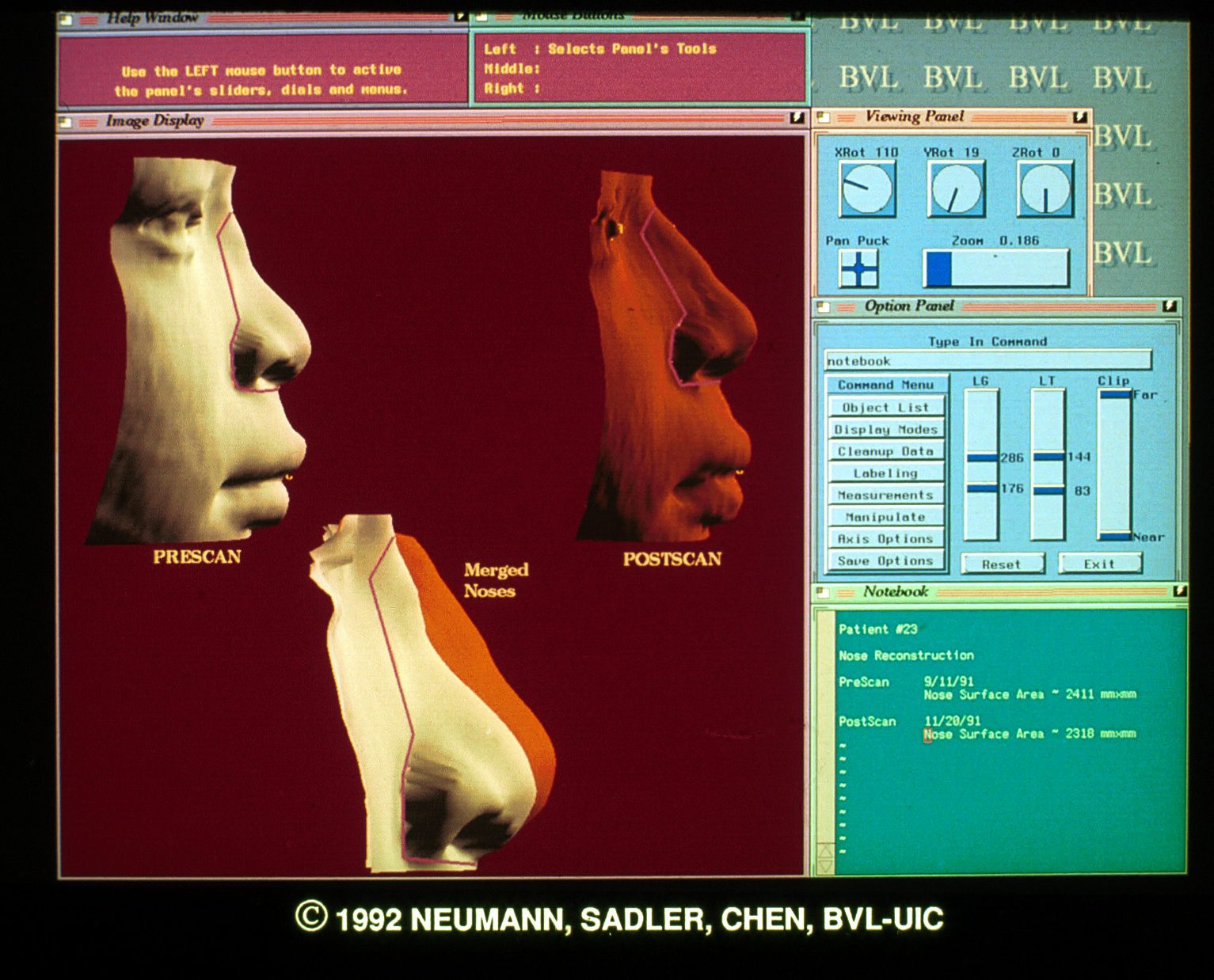The height and width of the screenshot is (980, 1214).
Task: Click the Notebook panel's scrollbar arrows
Action: point(824,859)
